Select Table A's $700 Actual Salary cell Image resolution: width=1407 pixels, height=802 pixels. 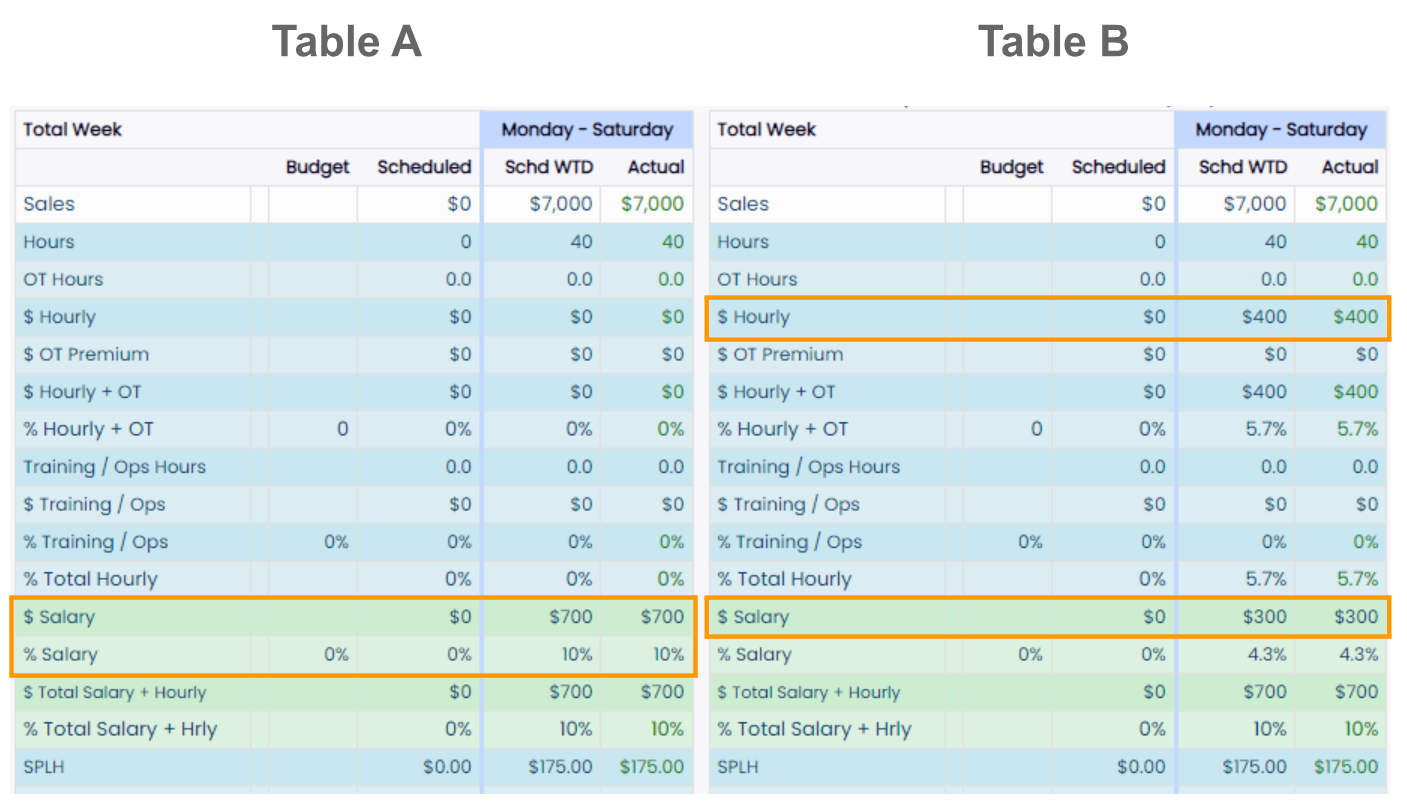(x=662, y=617)
